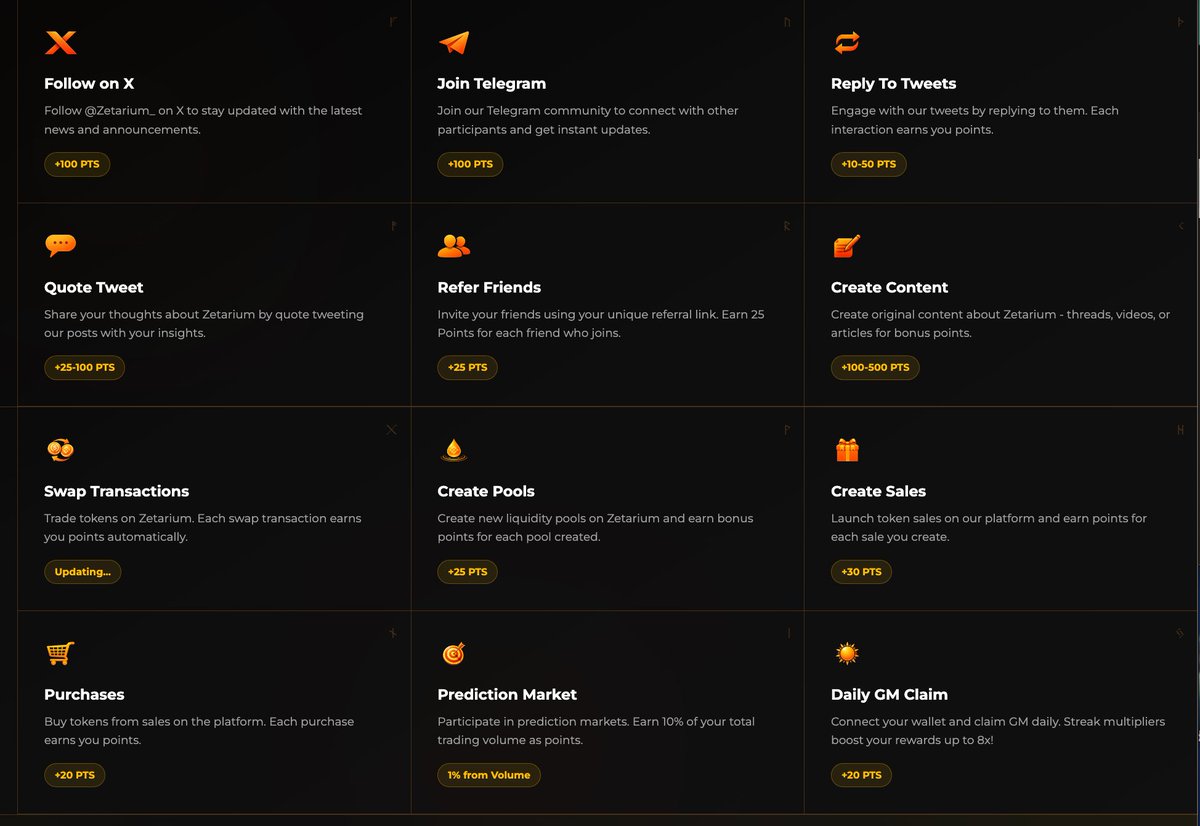The image size is (1200, 826).
Task: Click the description 'Join our Telegram community'
Action: (588, 120)
